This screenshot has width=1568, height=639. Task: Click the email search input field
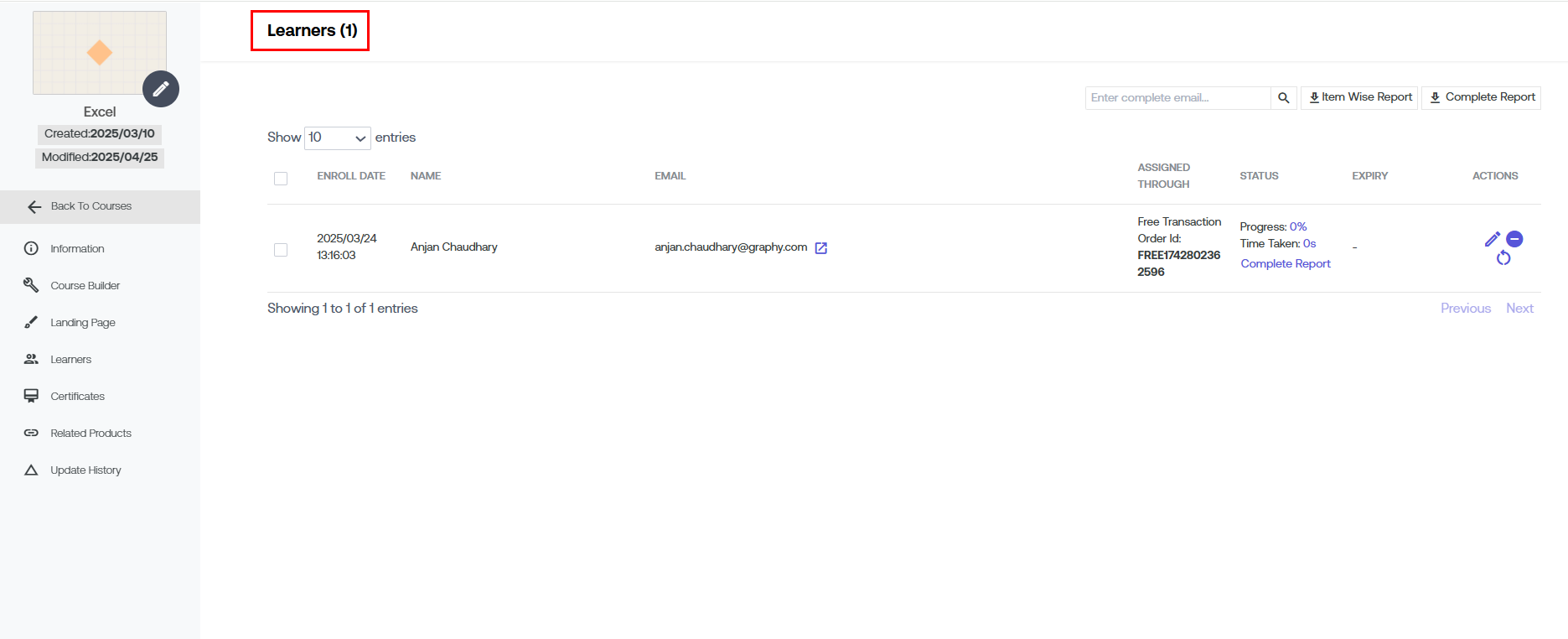tap(1177, 98)
